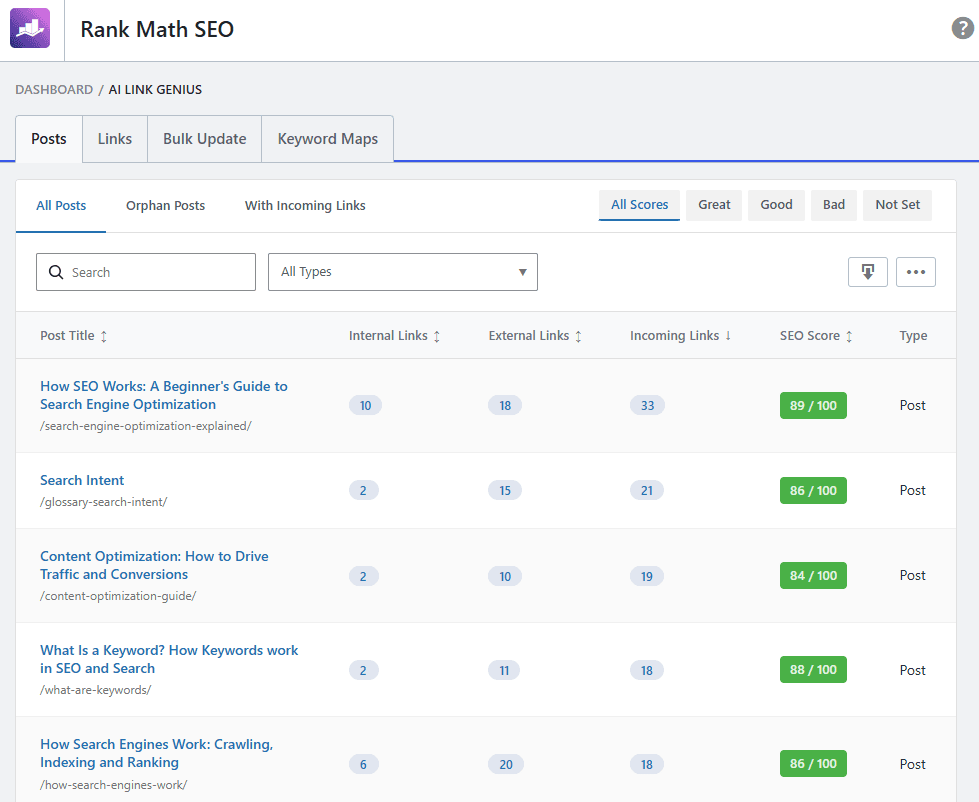979x802 pixels.
Task: Click inside the Search input field
Action: [146, 272]
